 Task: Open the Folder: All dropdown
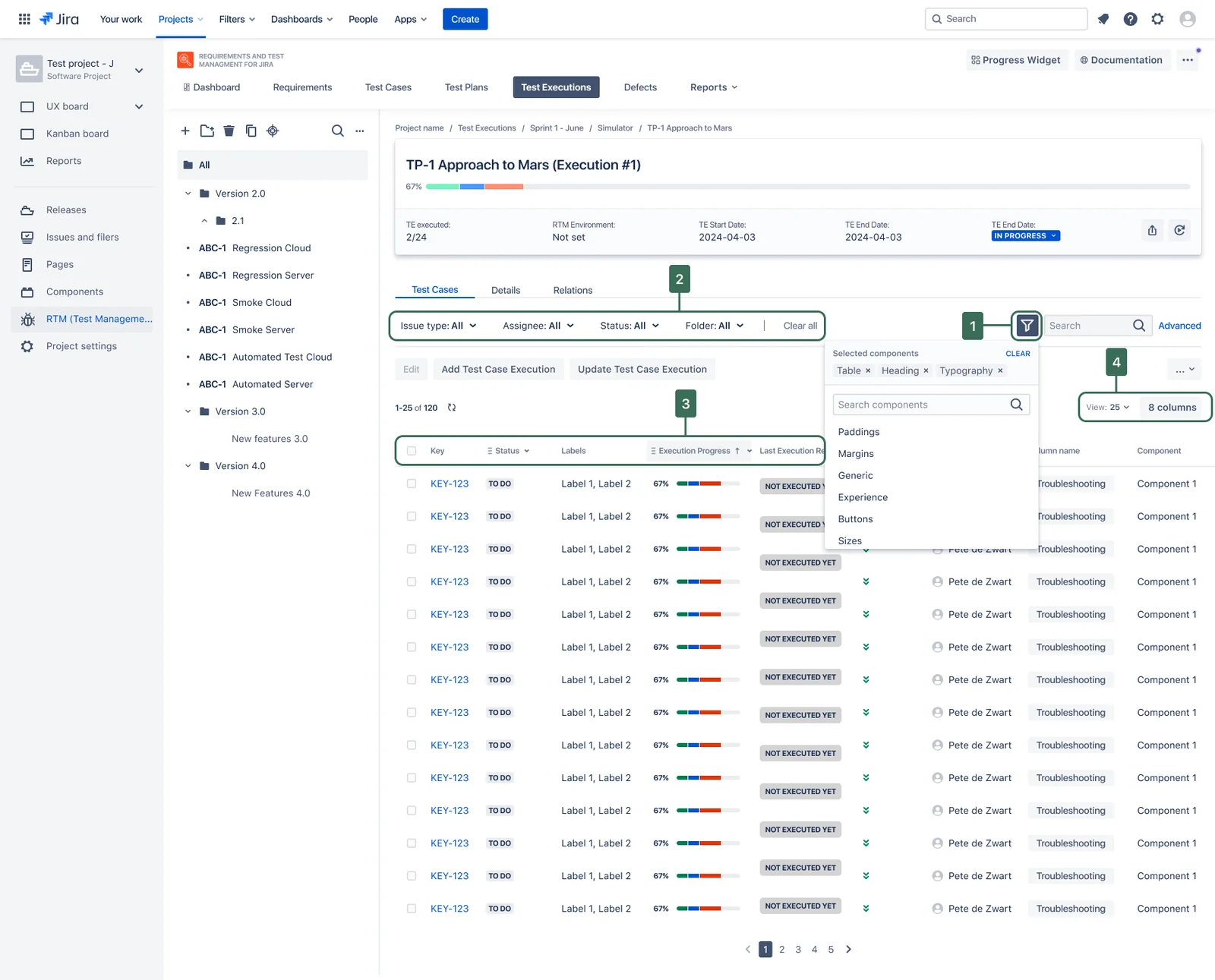pyautogui.click(x=715, y=326)
